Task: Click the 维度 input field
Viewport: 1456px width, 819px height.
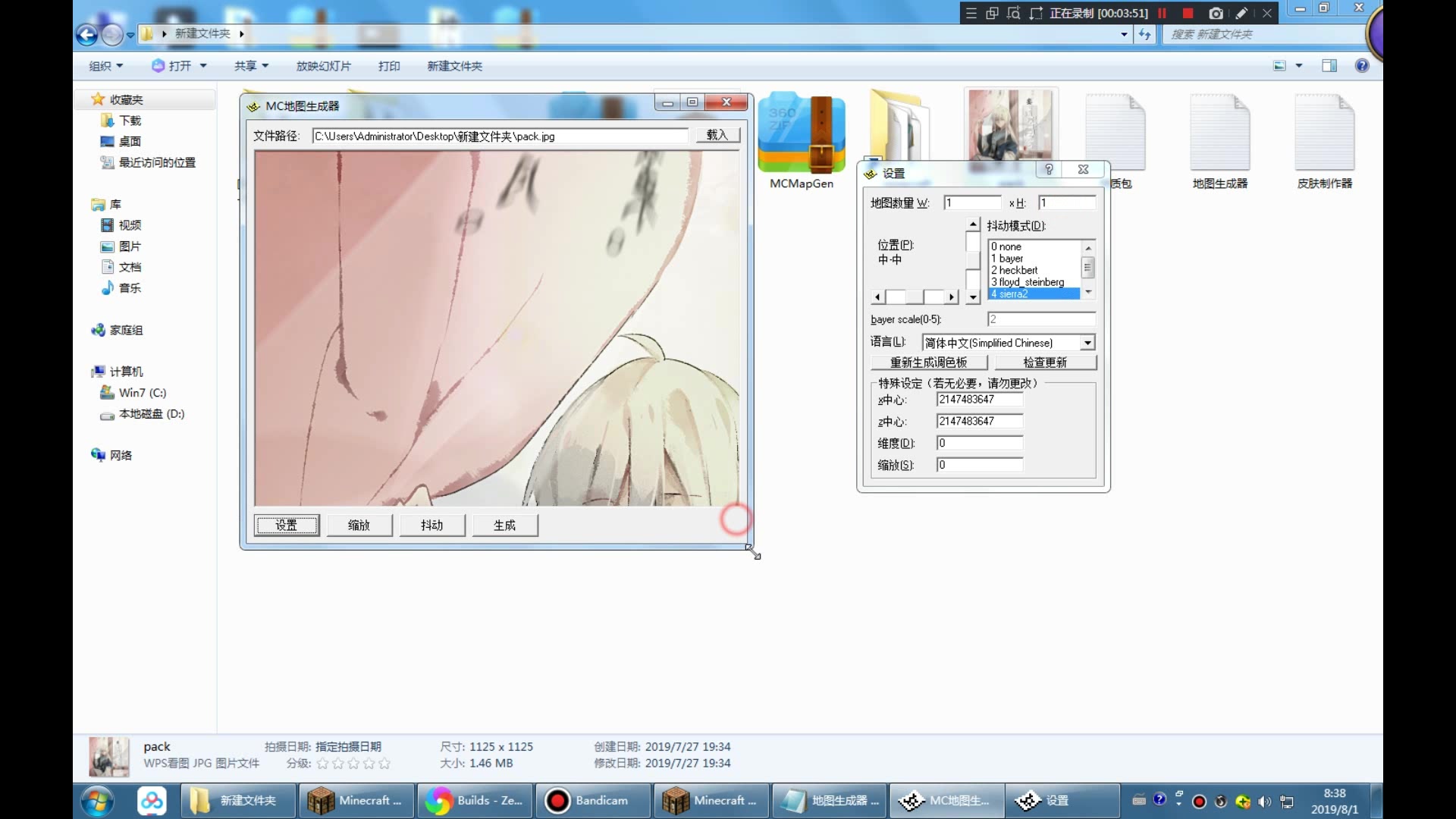Action: (980, 443)
